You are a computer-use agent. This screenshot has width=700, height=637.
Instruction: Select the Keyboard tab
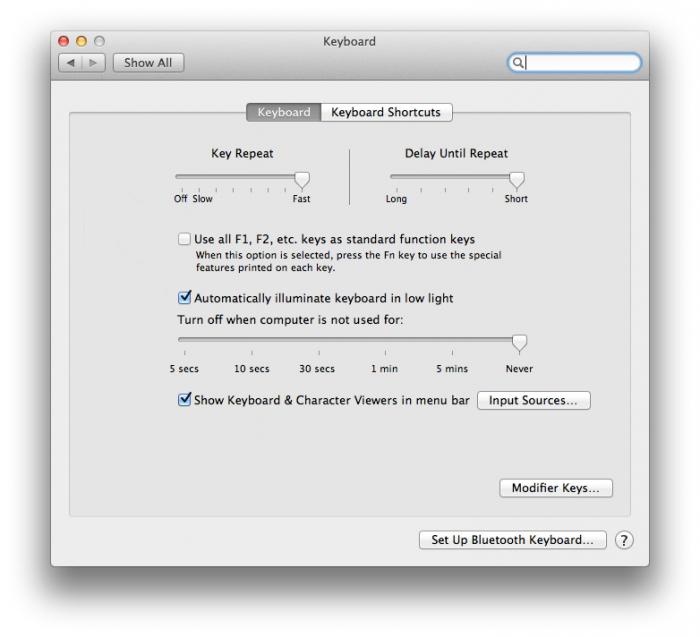284,112
